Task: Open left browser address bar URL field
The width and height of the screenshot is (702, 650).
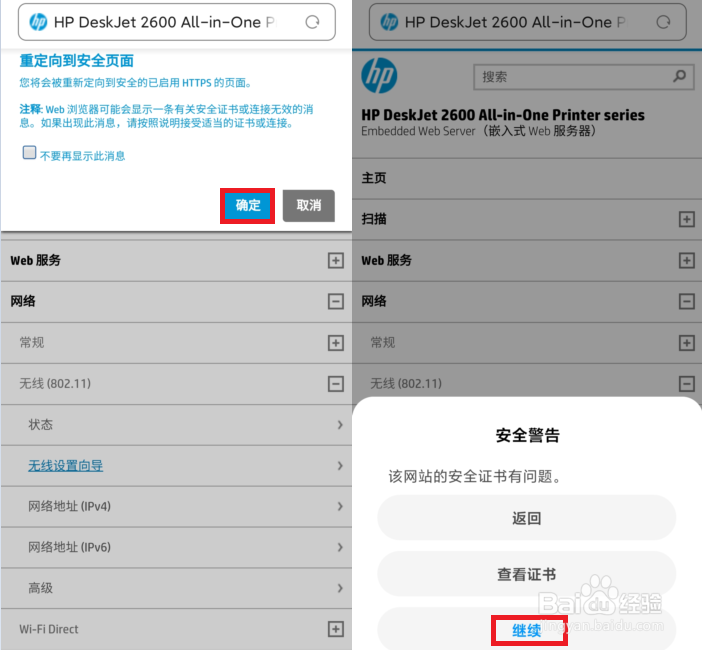Action: click(x=177, y=22)
